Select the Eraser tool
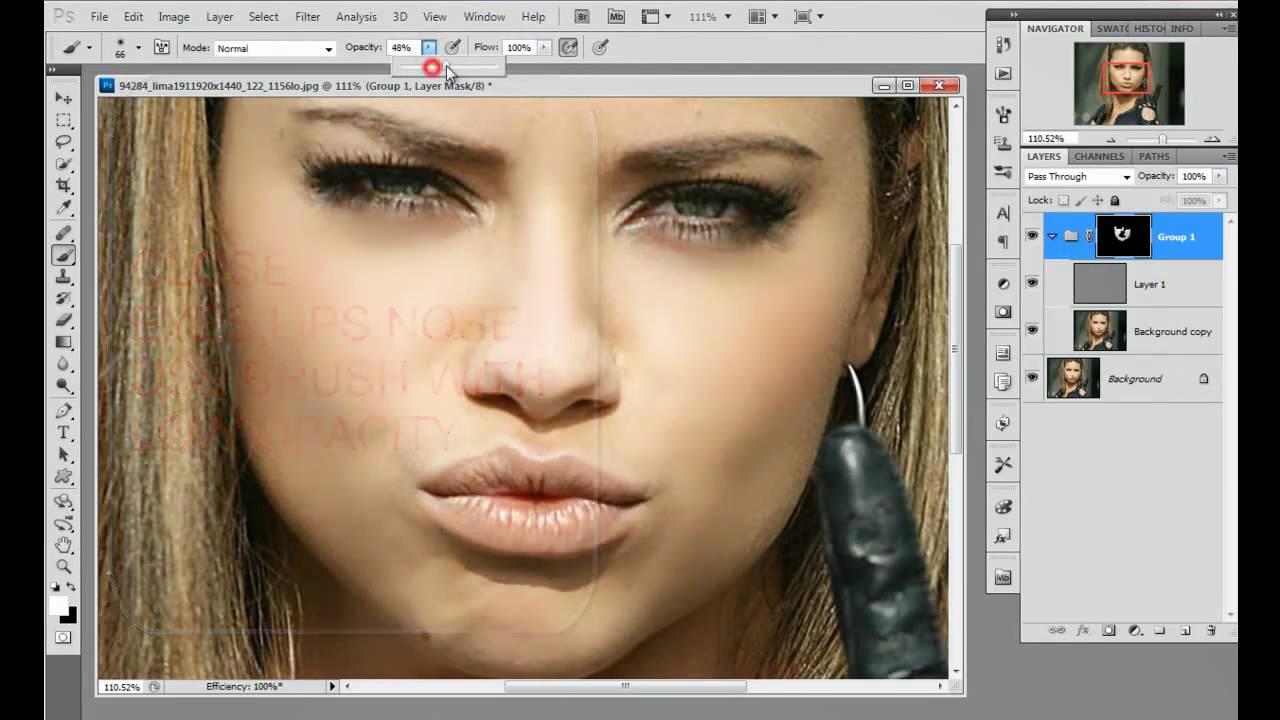1280x720 pixels. pos(64,321)
